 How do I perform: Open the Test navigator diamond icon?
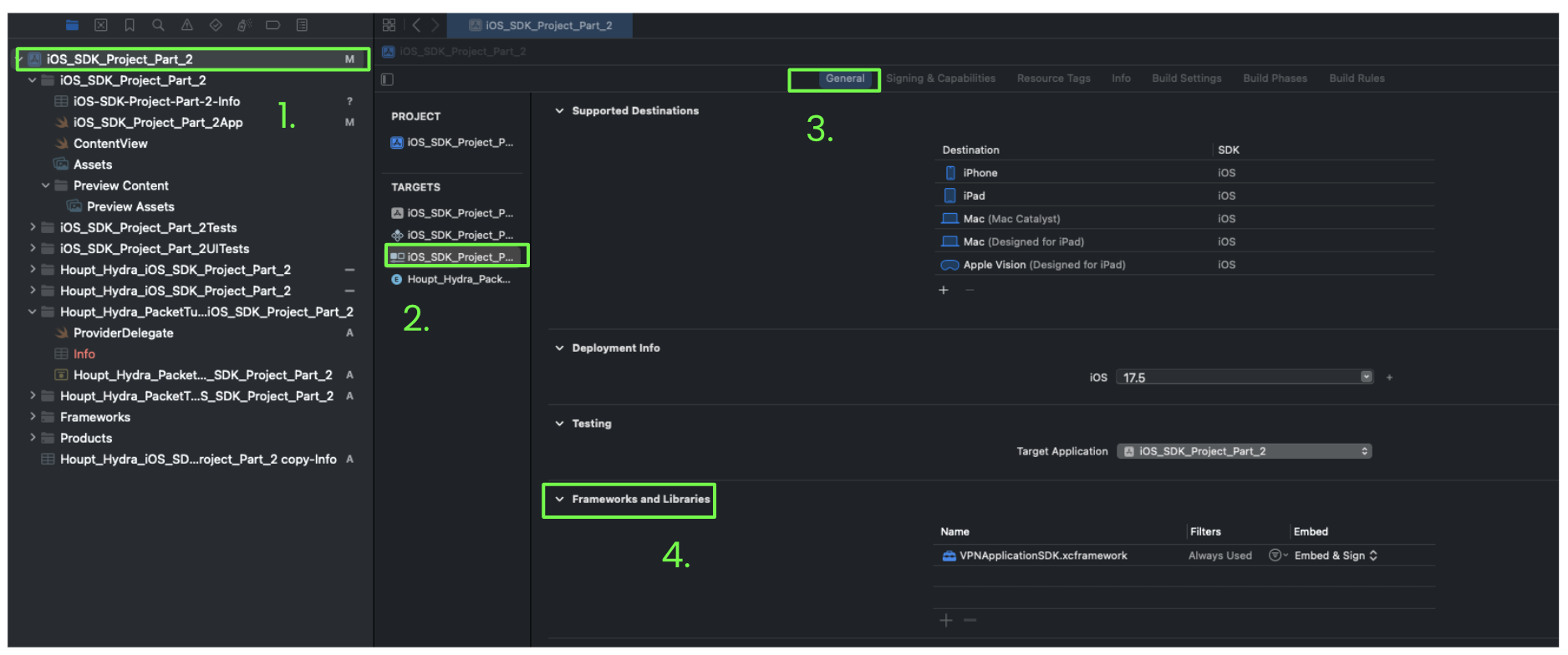coord(216,25)
